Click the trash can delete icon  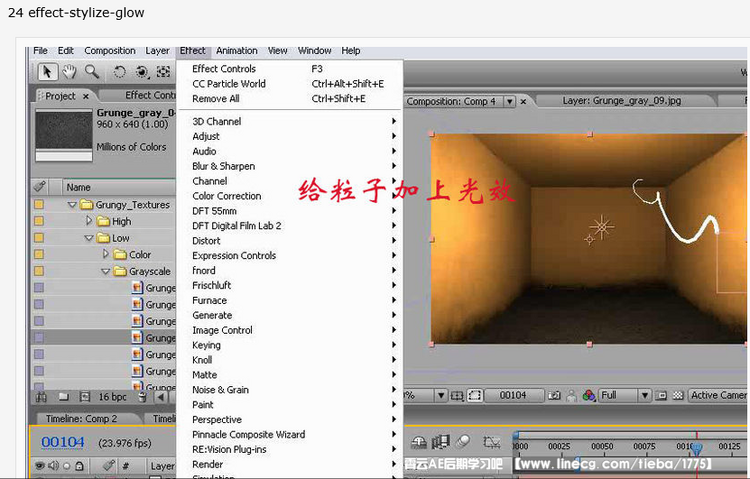[x=142, y=397]
